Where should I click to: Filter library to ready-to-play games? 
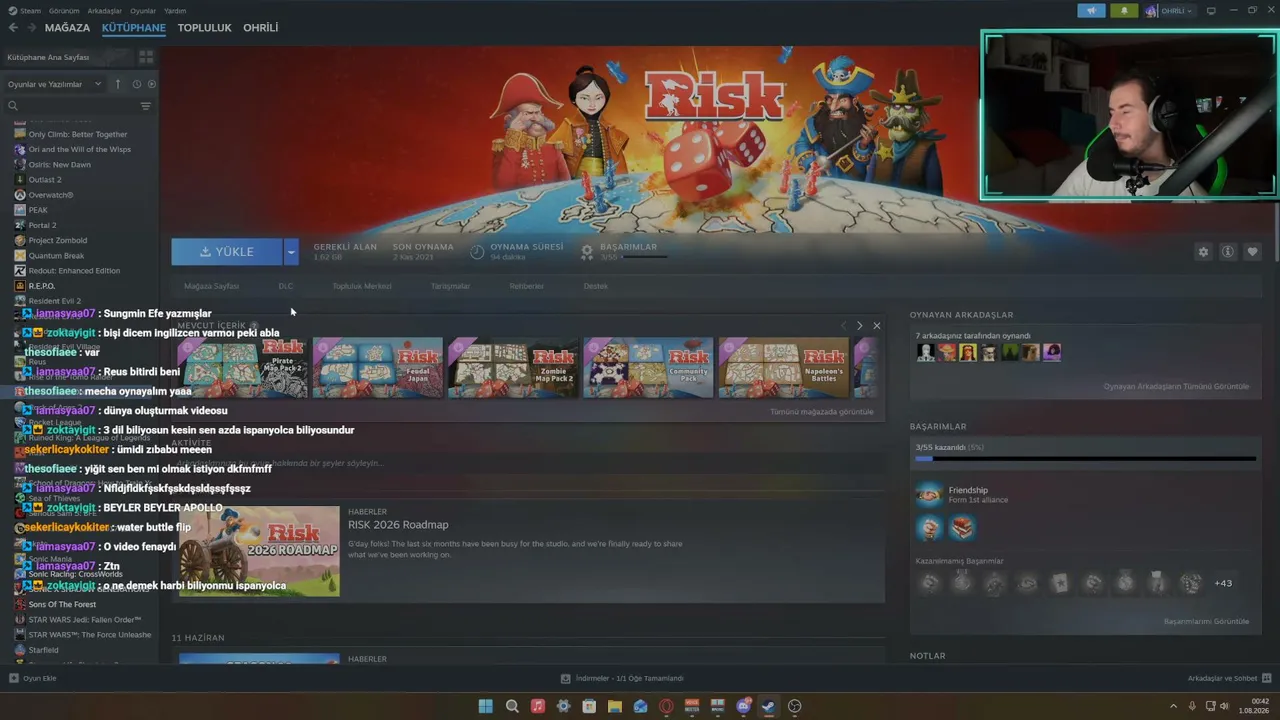151,84
